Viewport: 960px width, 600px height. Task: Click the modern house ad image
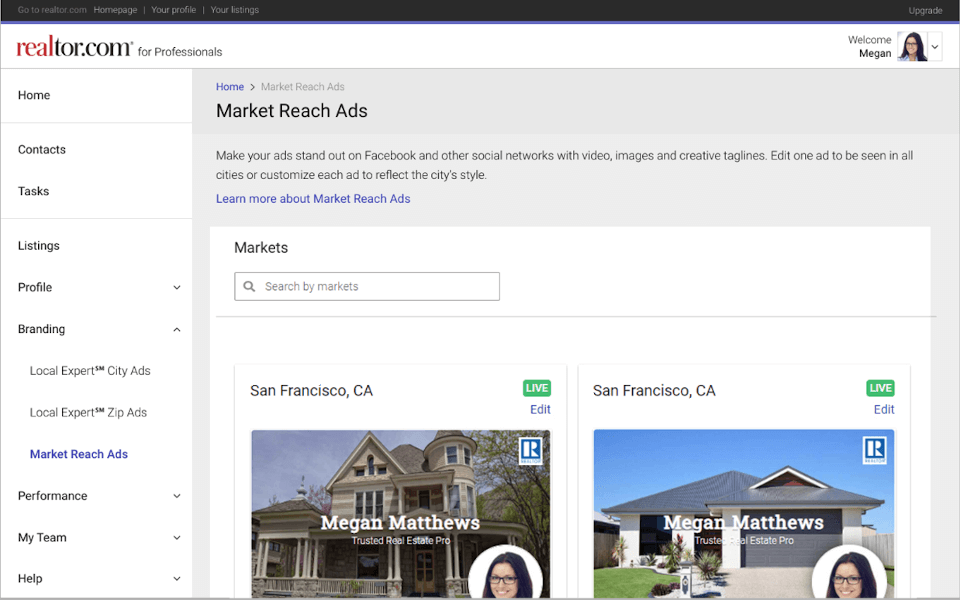coord(743,514)
